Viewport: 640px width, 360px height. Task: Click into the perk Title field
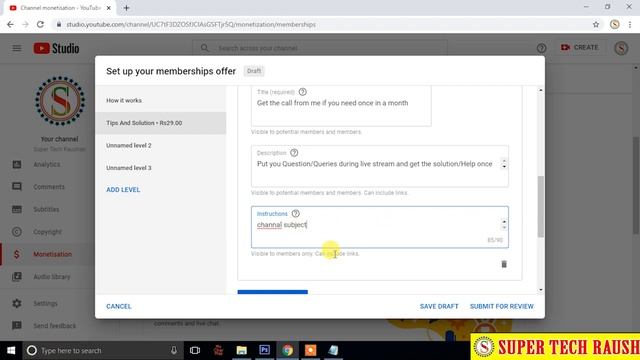click(341, 107)
